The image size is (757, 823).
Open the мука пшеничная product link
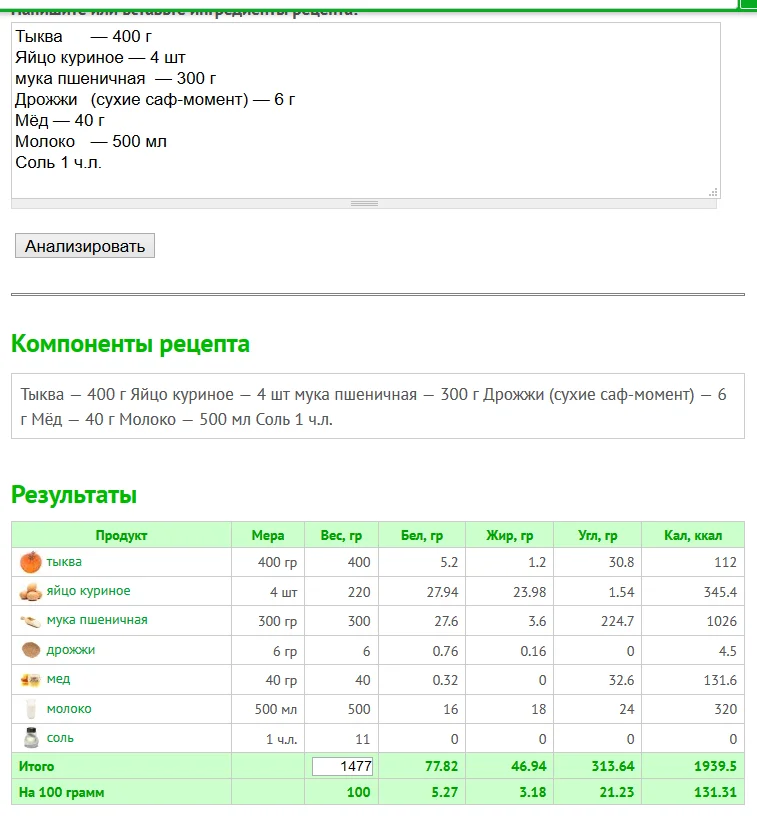pos(97,620)
